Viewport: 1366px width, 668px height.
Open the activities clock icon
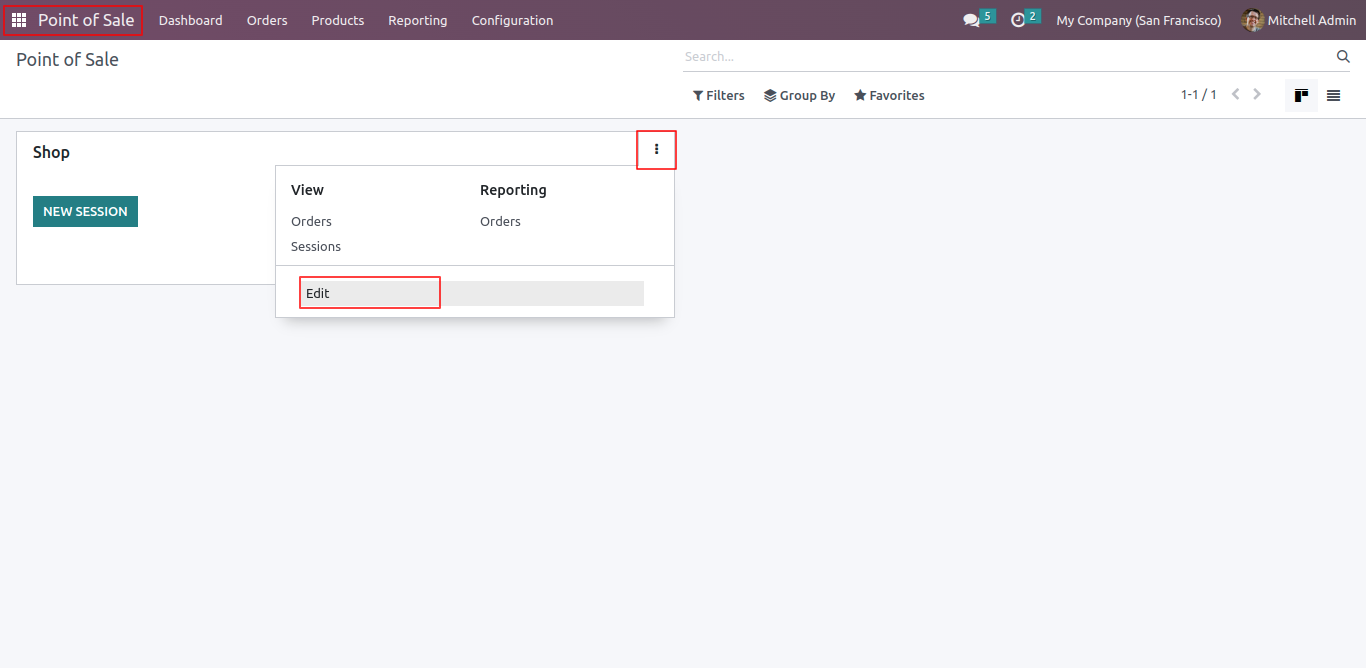[x=1018, y=20]
